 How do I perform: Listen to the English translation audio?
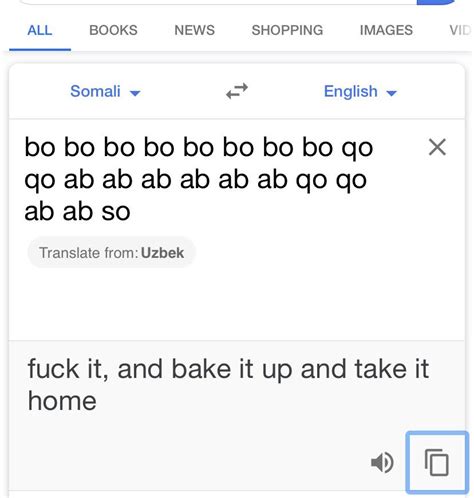point(382,462)
